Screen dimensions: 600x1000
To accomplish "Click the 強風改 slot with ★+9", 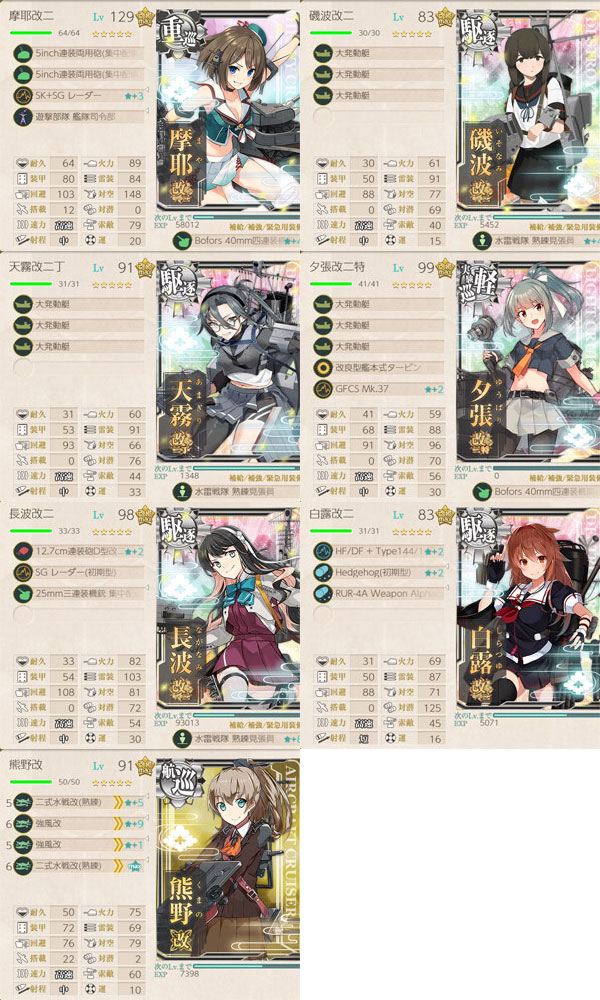I will [x=80, y=823].
